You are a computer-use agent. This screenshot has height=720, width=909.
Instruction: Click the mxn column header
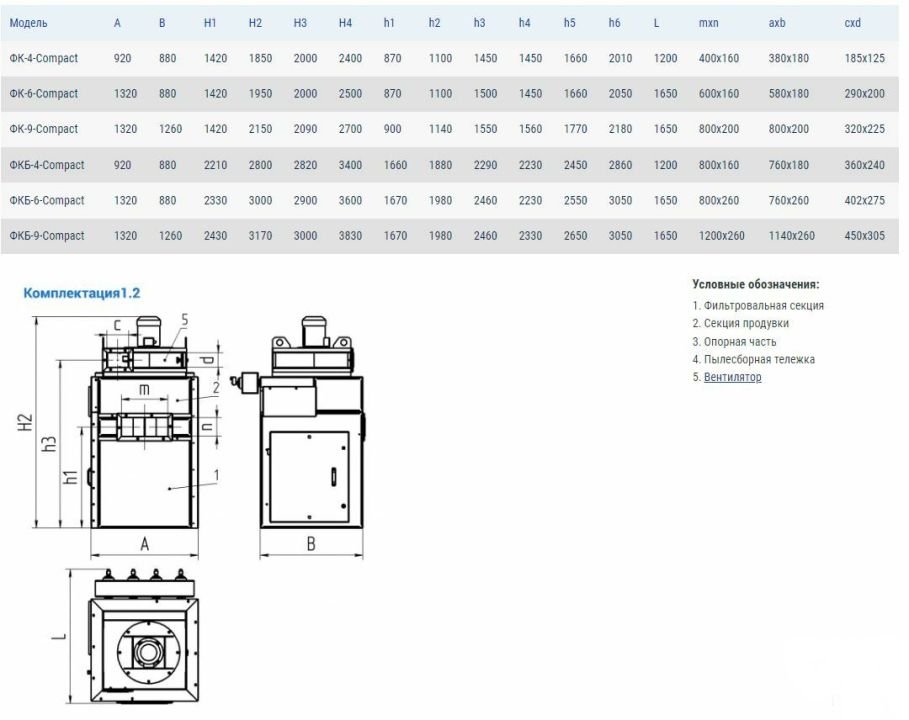point(708,23)
